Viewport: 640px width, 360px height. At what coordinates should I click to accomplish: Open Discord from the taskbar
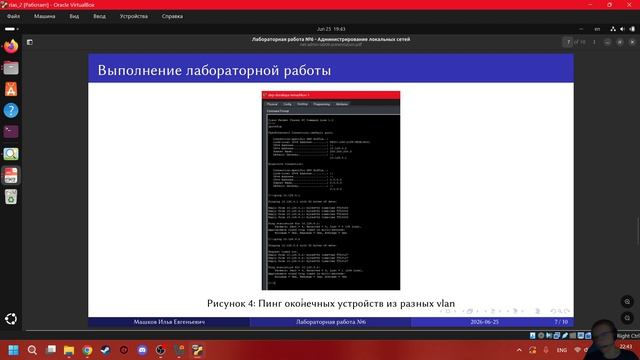142,350
